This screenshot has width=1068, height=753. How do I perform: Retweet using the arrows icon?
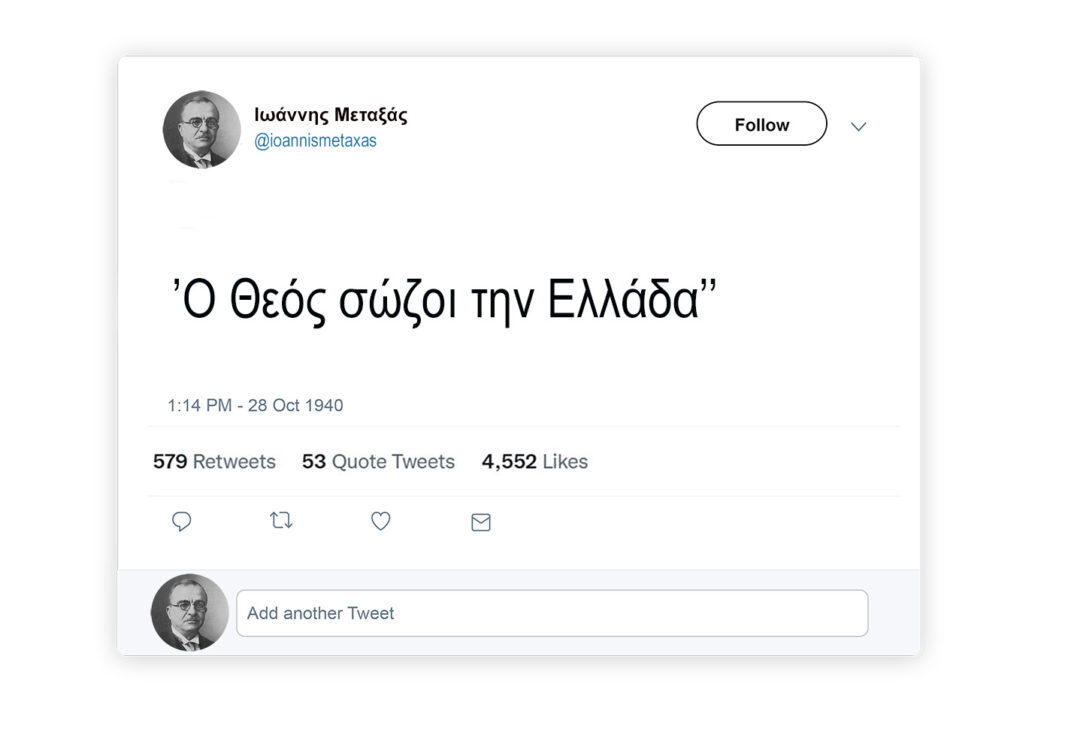click(x=281, y=521)
